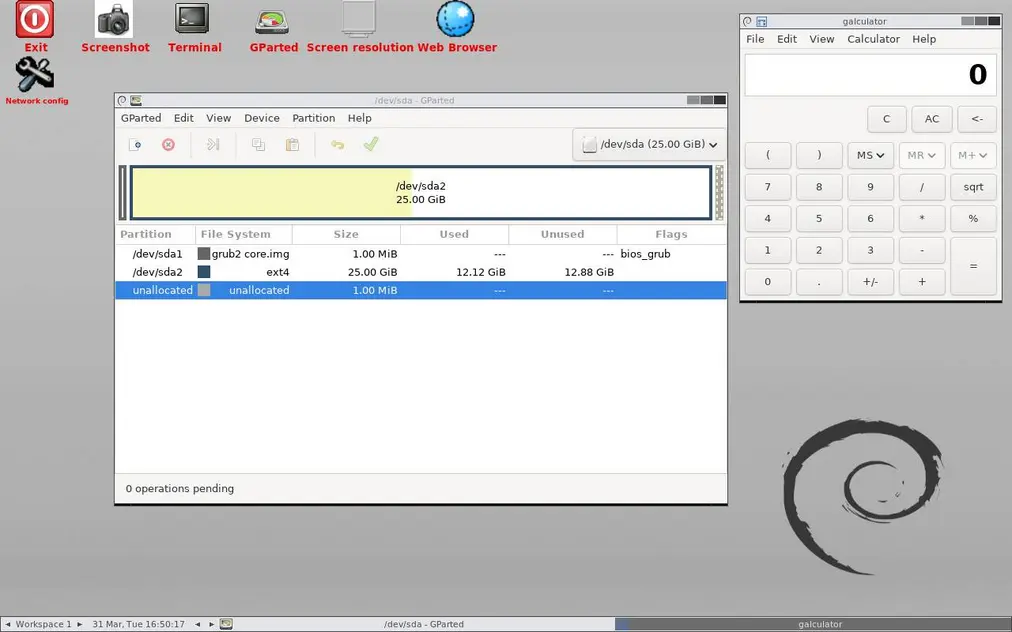1012x632 pixels.
Task: Click next workspace arrow after Workspace 1
Action: (x=80, y=624)
